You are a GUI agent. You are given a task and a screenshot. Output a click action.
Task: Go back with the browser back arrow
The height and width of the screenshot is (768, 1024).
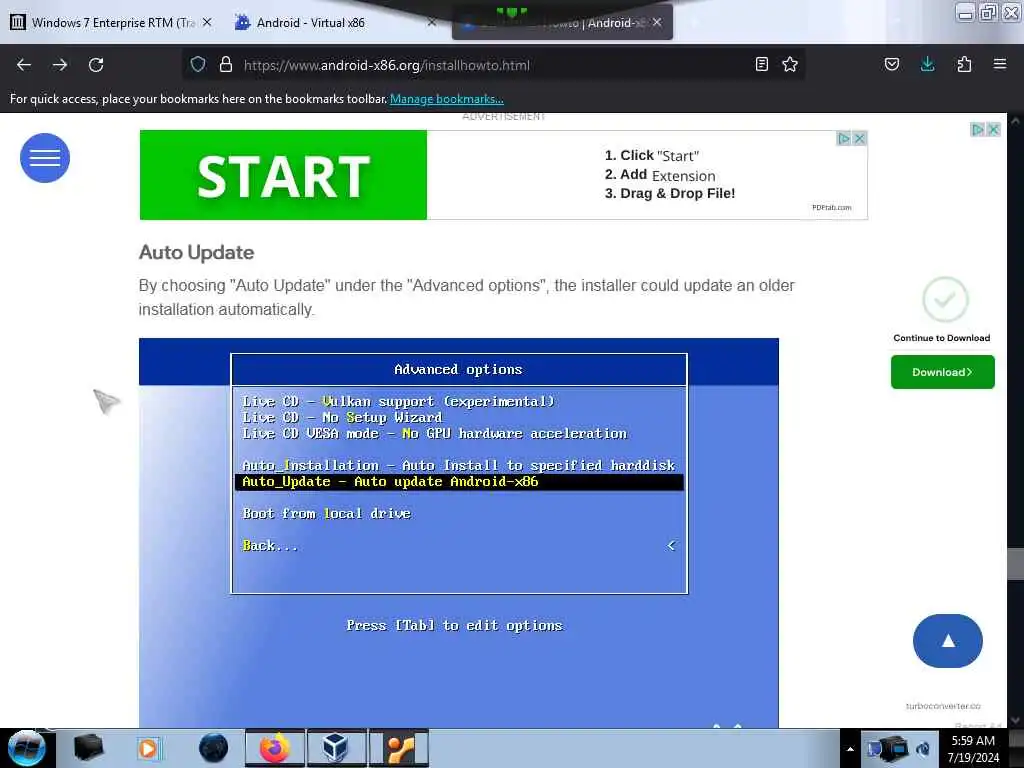(24, 65)
